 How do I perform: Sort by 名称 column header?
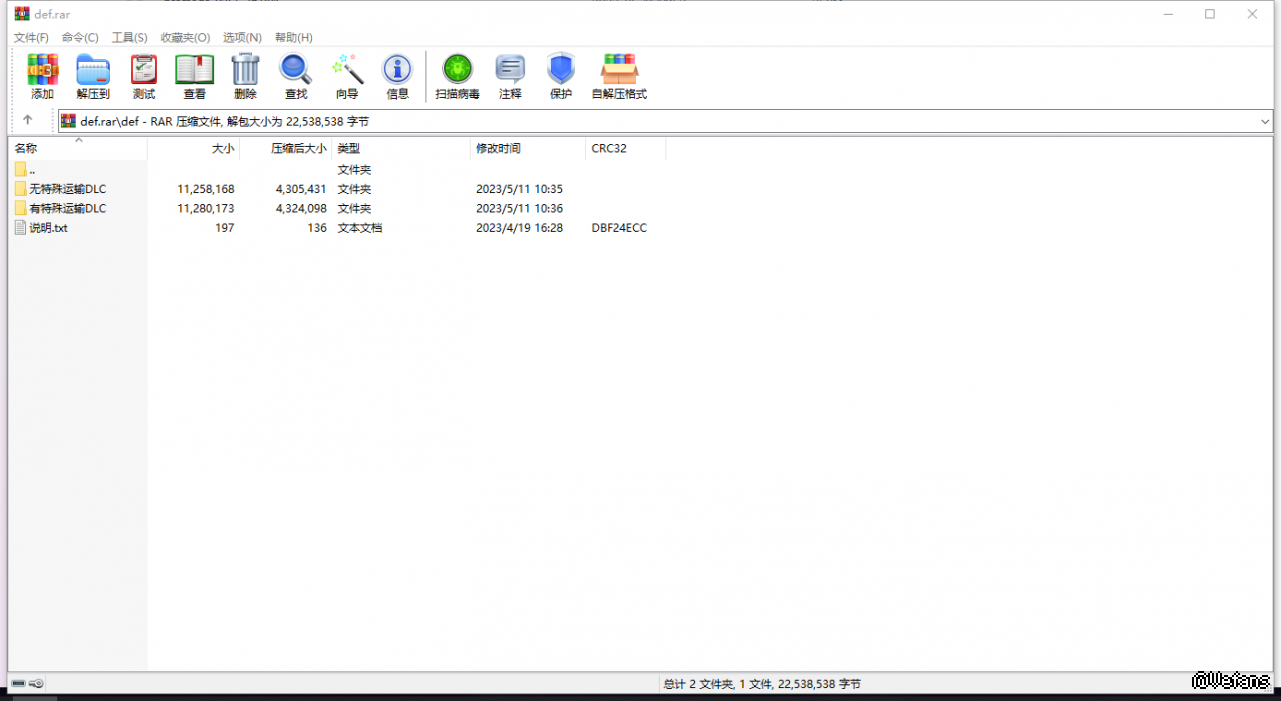[78, 148]
